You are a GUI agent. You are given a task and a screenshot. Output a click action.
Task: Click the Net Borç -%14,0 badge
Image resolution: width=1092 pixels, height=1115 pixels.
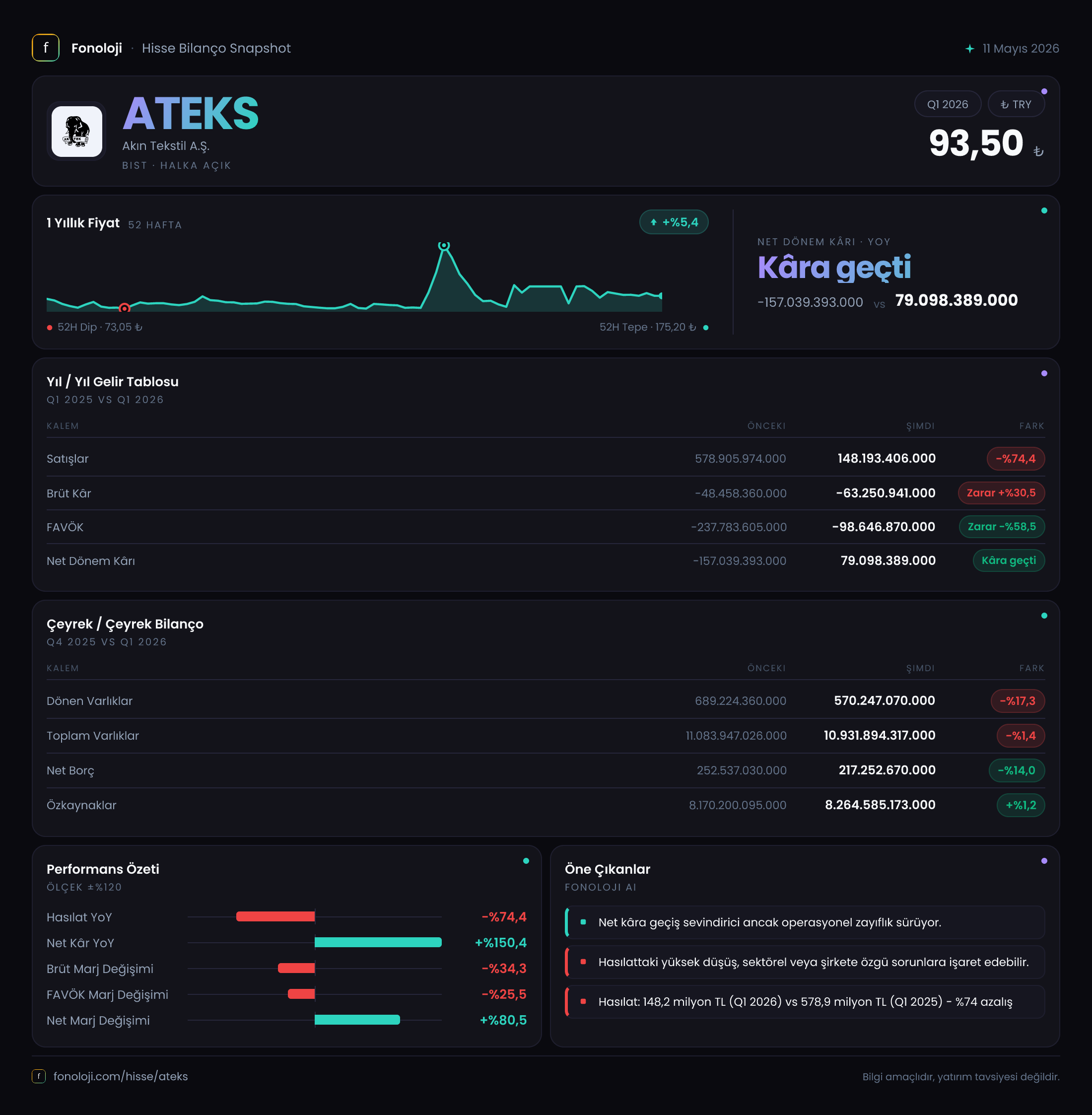1016,770
